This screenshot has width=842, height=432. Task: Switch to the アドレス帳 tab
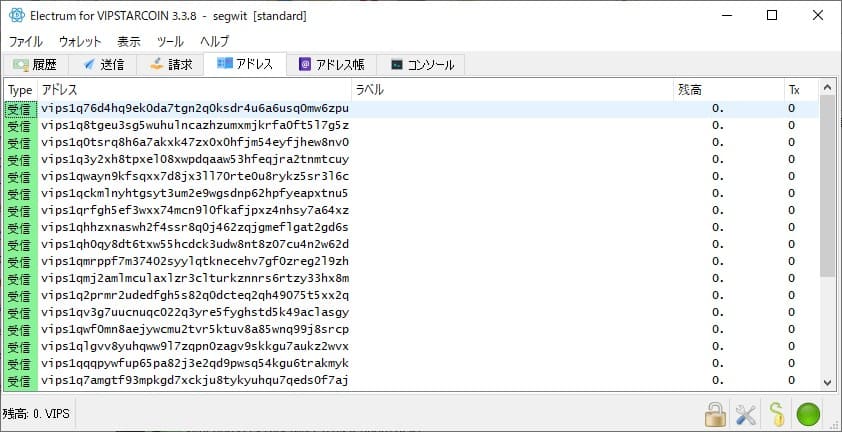(x=331, y=65)
